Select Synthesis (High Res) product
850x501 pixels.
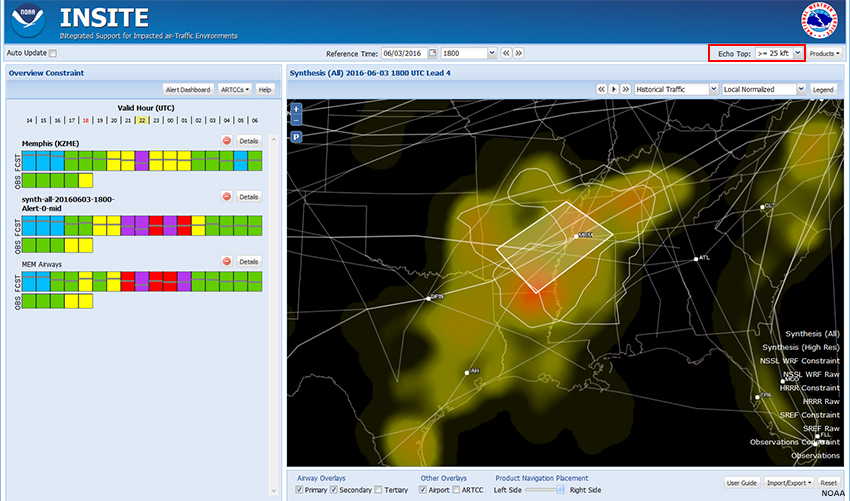801,348
